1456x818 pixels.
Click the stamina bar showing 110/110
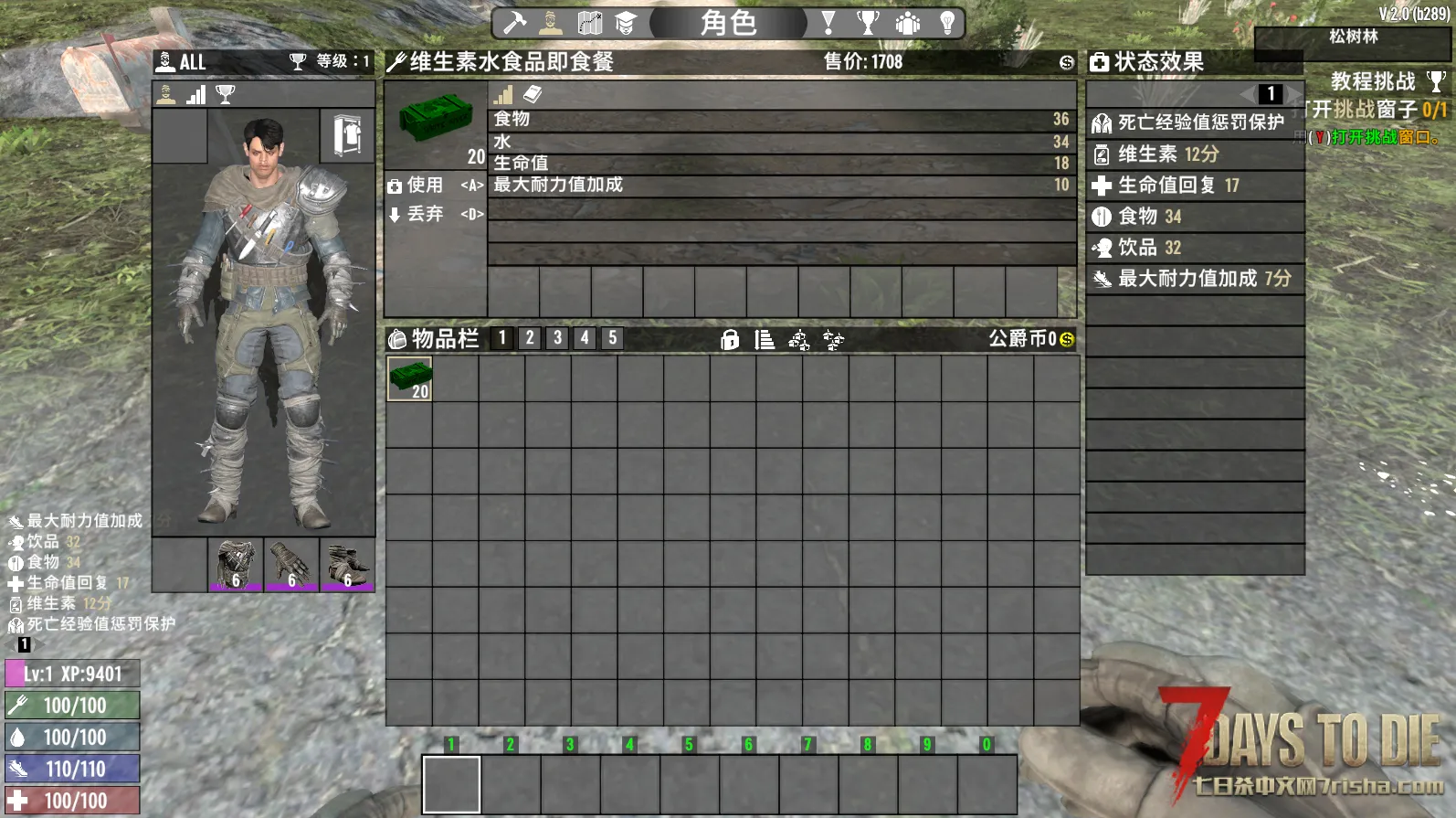click(72, 769)
